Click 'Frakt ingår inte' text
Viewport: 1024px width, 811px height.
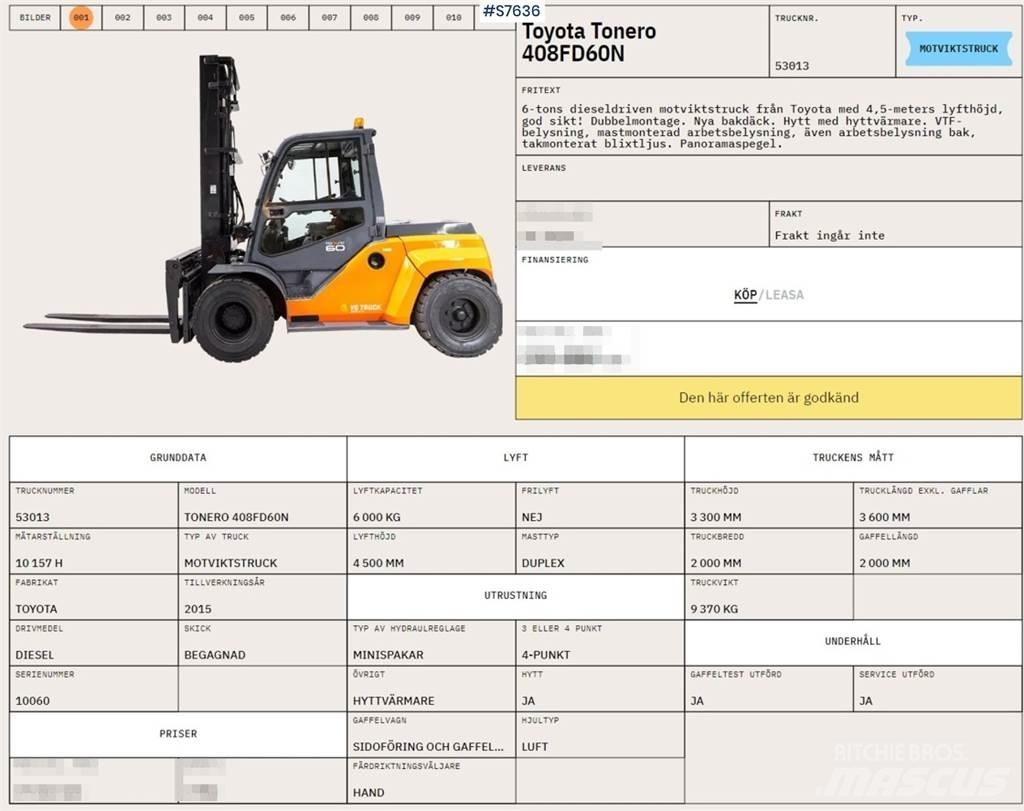(829, 235)
